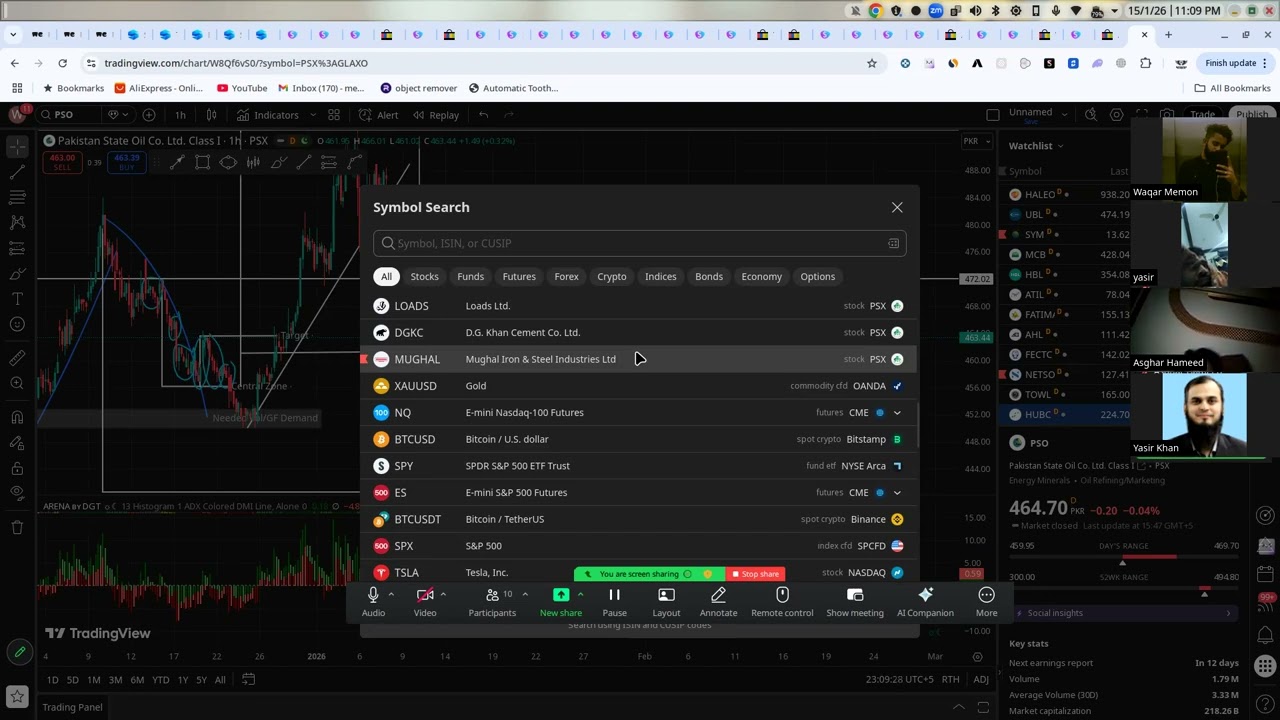The width and height of the screenshot is (1280, 720).
Task: Select the Crypto filter tab
Action: [611, 276]
